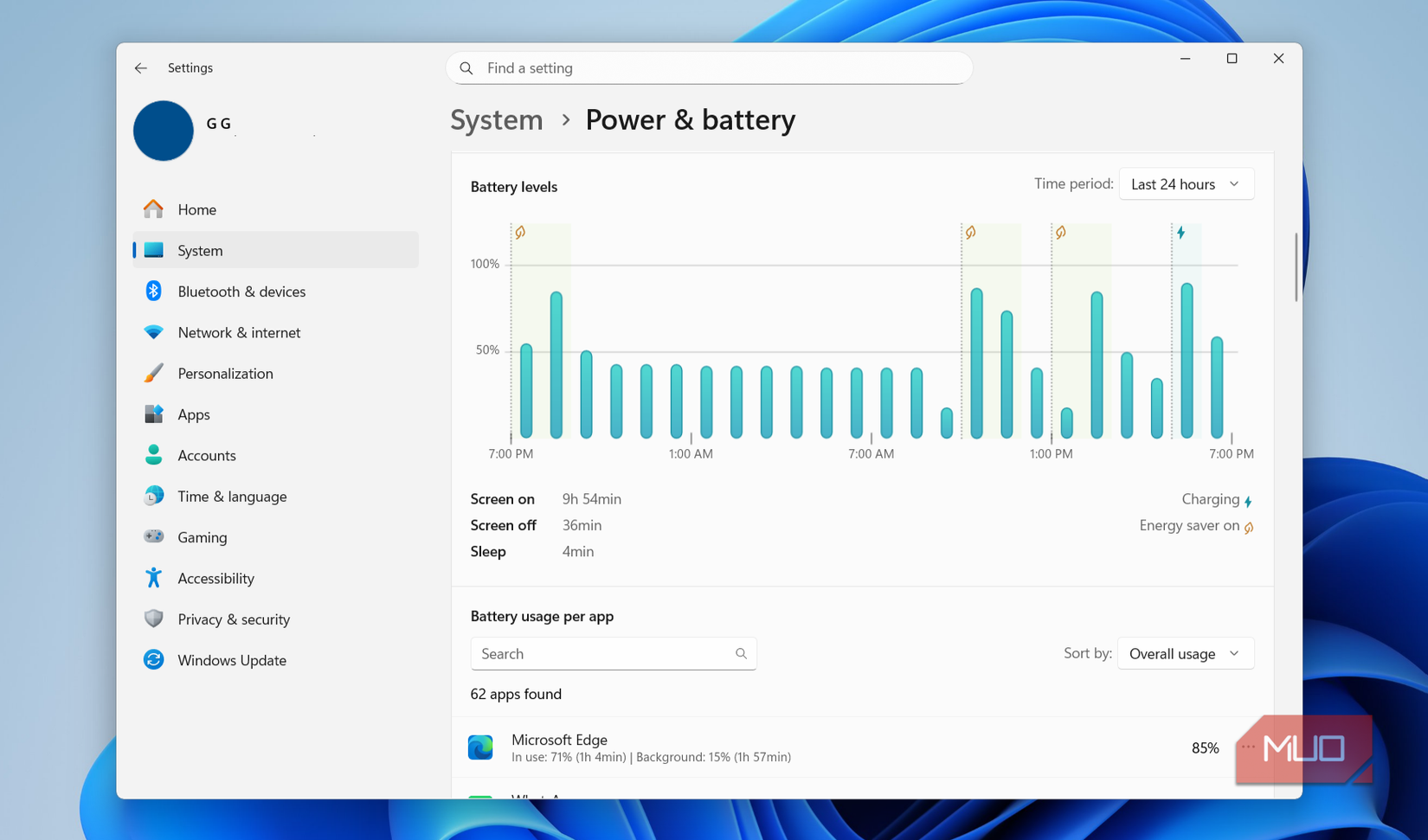The image size is (1428, 840).
Task: Open Bluetooth & devices settings
Action: click(275, 292)
